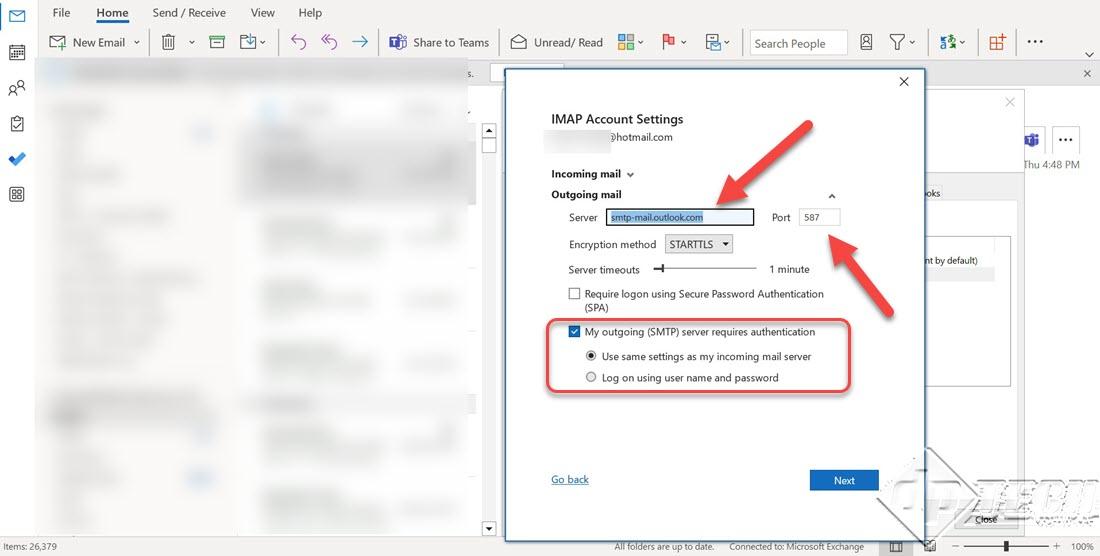
Task: Open the Send / Receive tab
Action: pyautogui.click(x=189, y=13)
